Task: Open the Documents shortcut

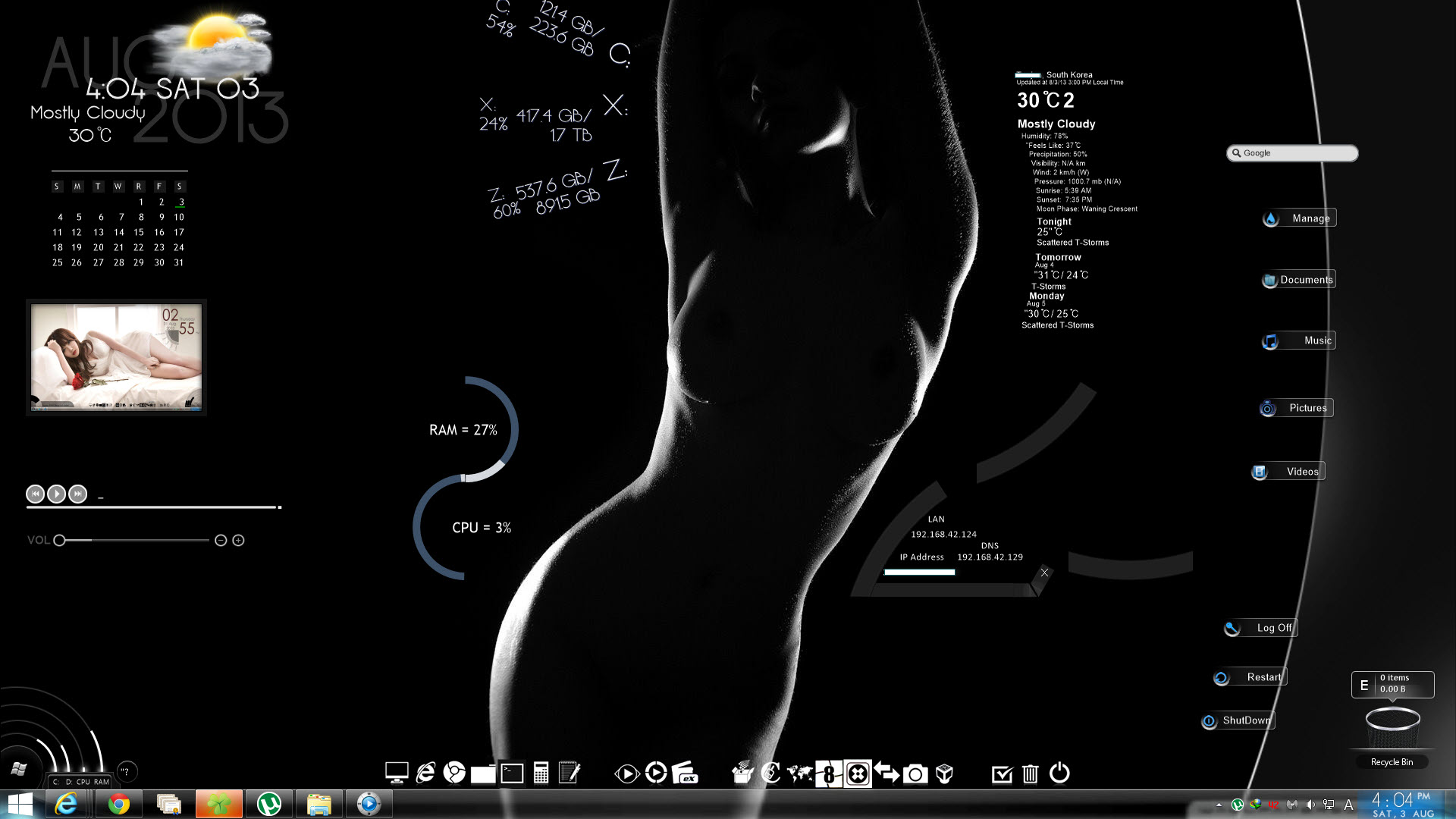Action: point(1298,280)
